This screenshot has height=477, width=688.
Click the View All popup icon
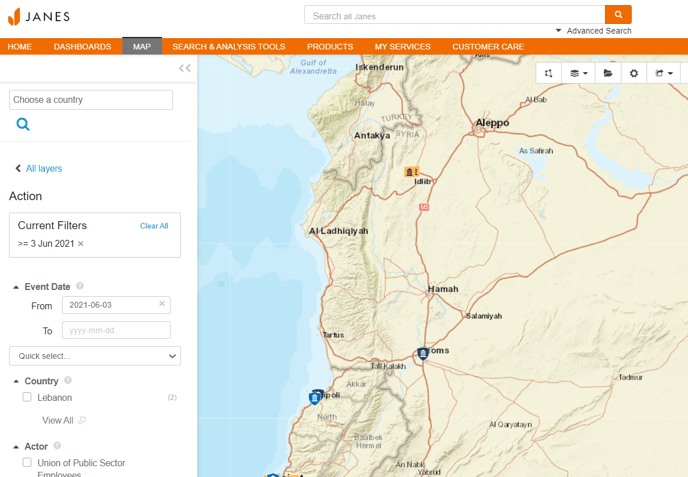(x=82, y=420)
